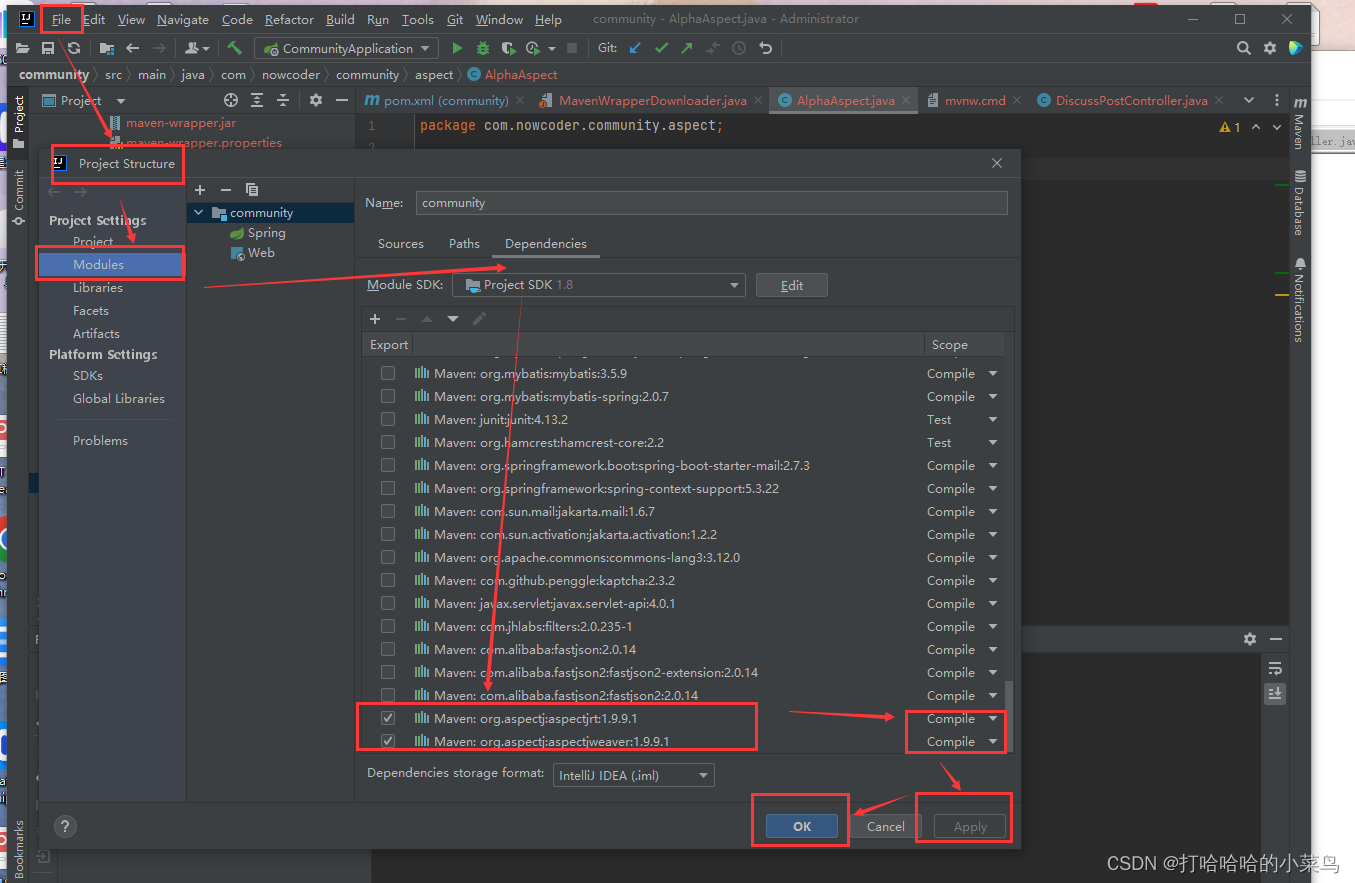Uncheck Export for aspectjweaver:1.9.9.1
This screenshot has height=883, width=1355.
tap(388, 741)
